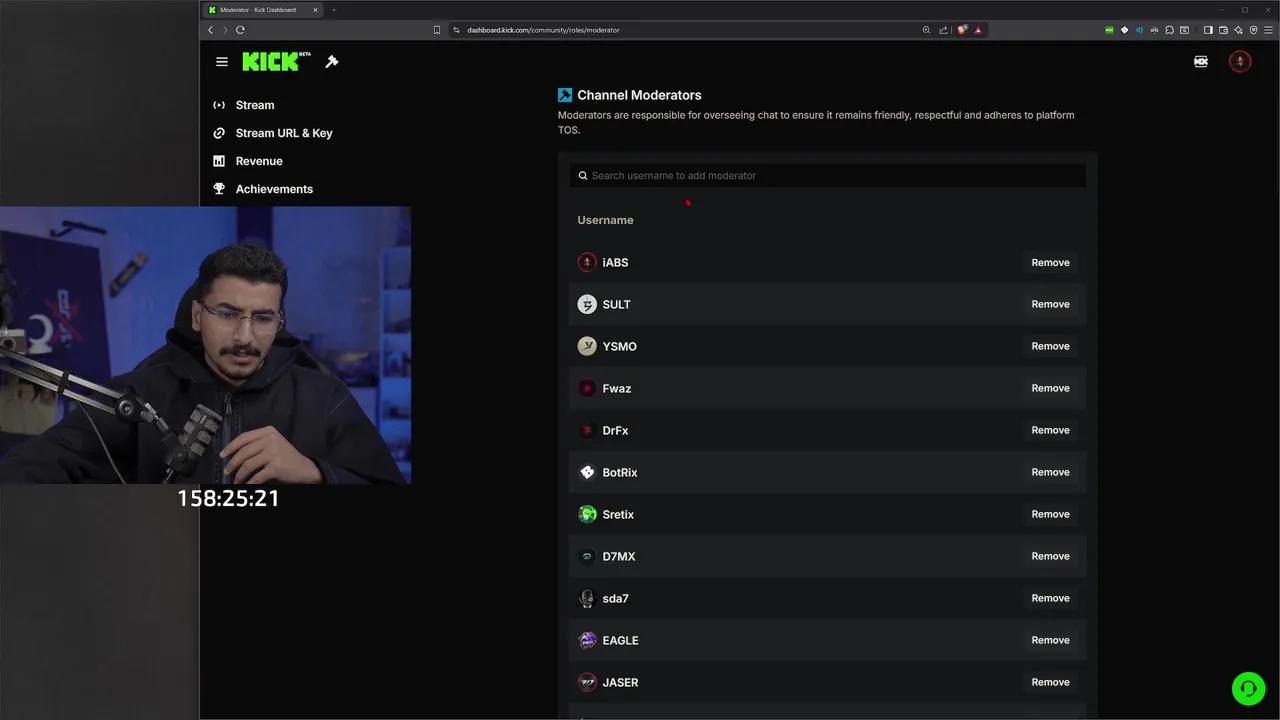Open a new browser tab

click(334, 10)
